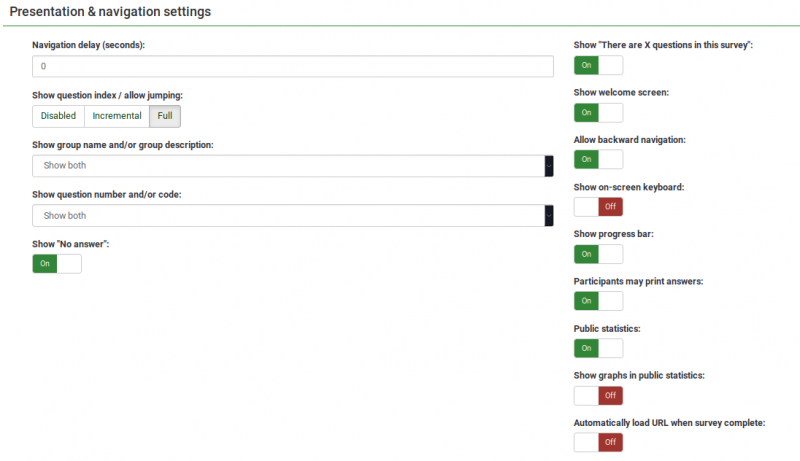800x461 pixels.
Task: Turn off Show welcome screen
Action: point(598,112)
